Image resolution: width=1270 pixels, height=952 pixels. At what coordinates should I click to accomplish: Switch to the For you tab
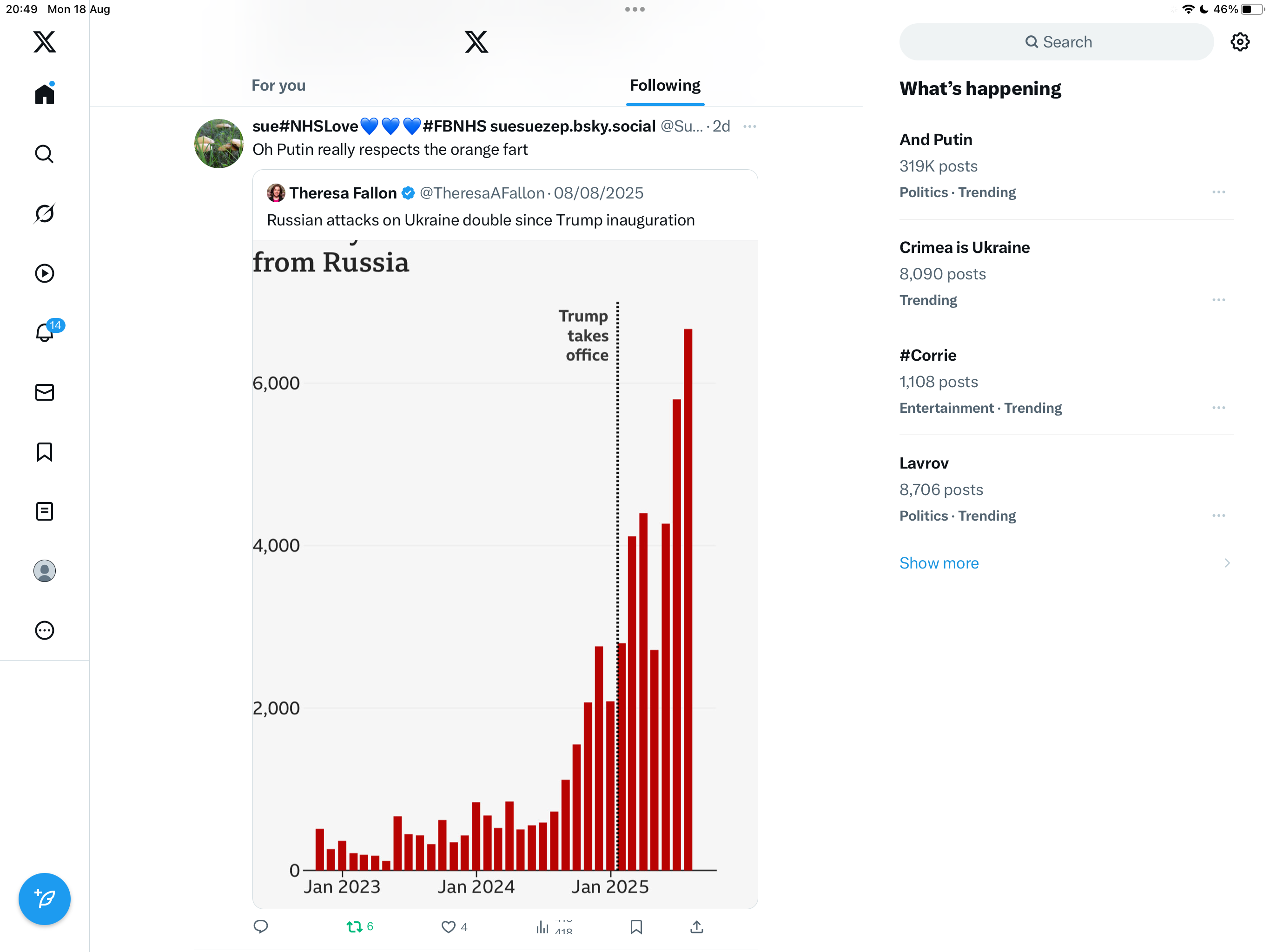point(278,86)
